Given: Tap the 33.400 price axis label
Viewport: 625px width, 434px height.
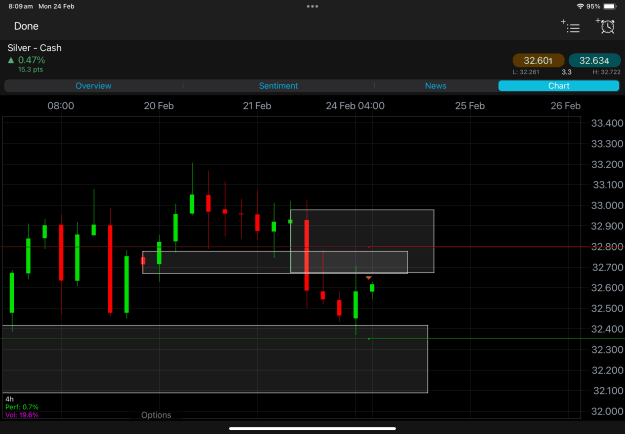Looking at the screenshot, I should click(607, 123).
